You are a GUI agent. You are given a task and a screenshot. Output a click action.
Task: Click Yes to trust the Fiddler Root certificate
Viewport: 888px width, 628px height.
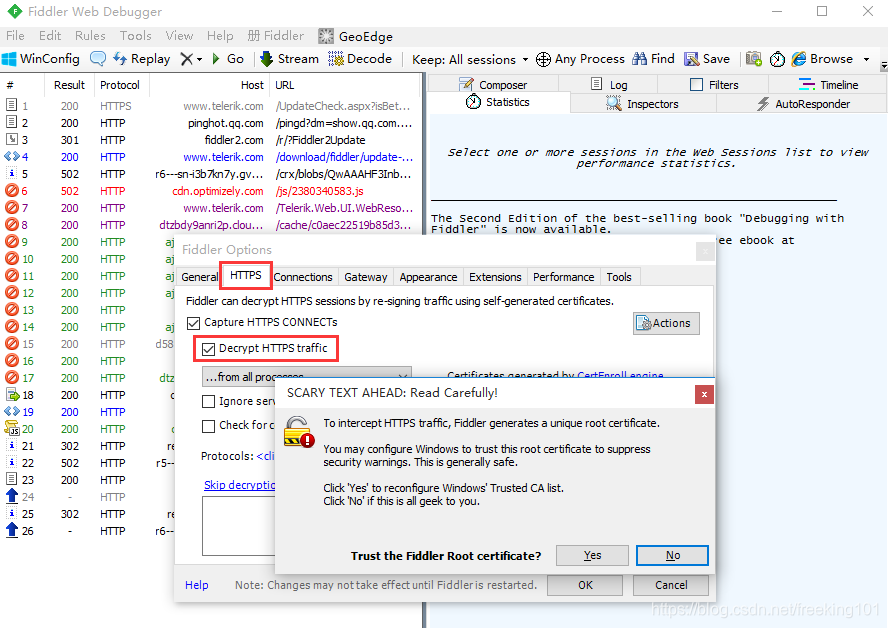[x=591, y=555]
